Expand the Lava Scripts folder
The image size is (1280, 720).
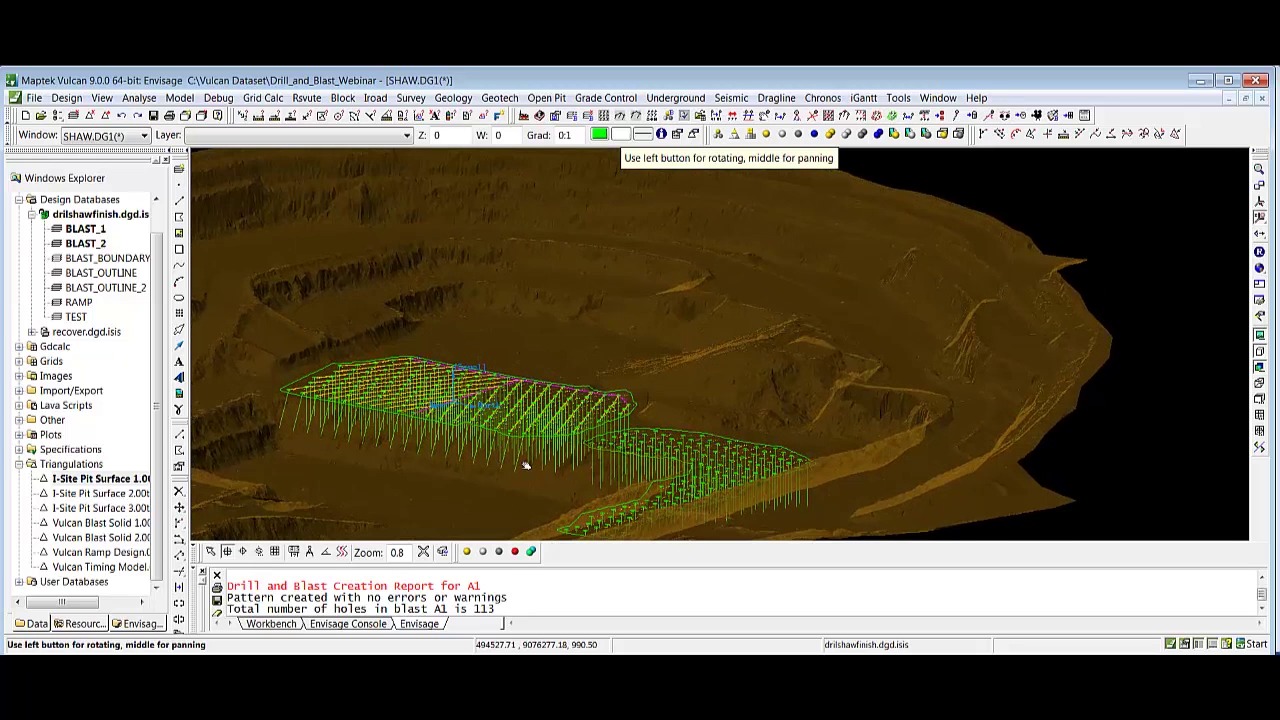(19, 405)
